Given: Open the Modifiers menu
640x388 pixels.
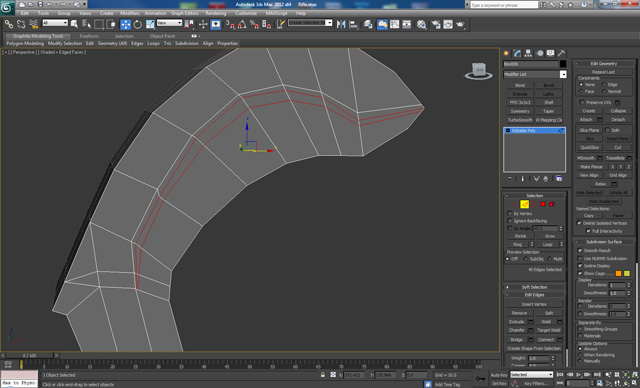Looking at the screenshot, I should [x=129, y=13].
